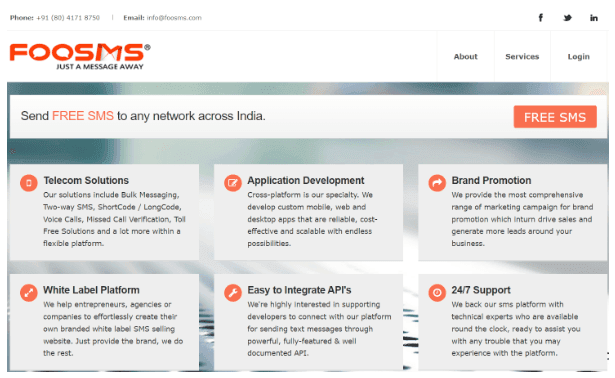
Task: Open the FooSMS Facebook page icon
Action: coord(540,18)
